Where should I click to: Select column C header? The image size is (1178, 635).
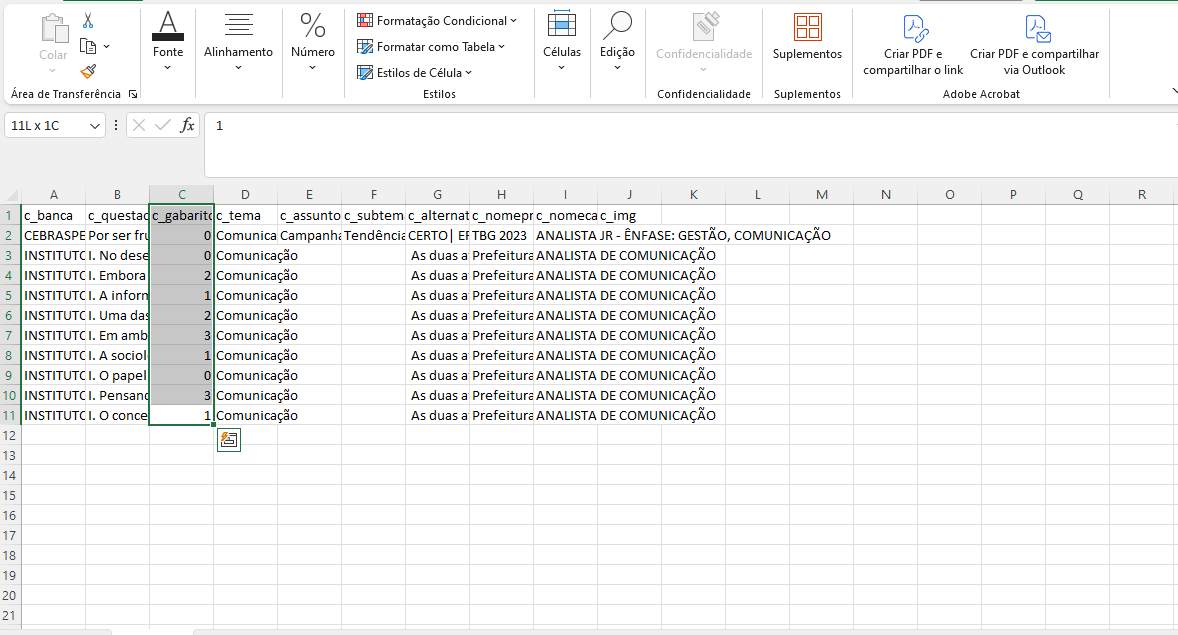(182, 195)
